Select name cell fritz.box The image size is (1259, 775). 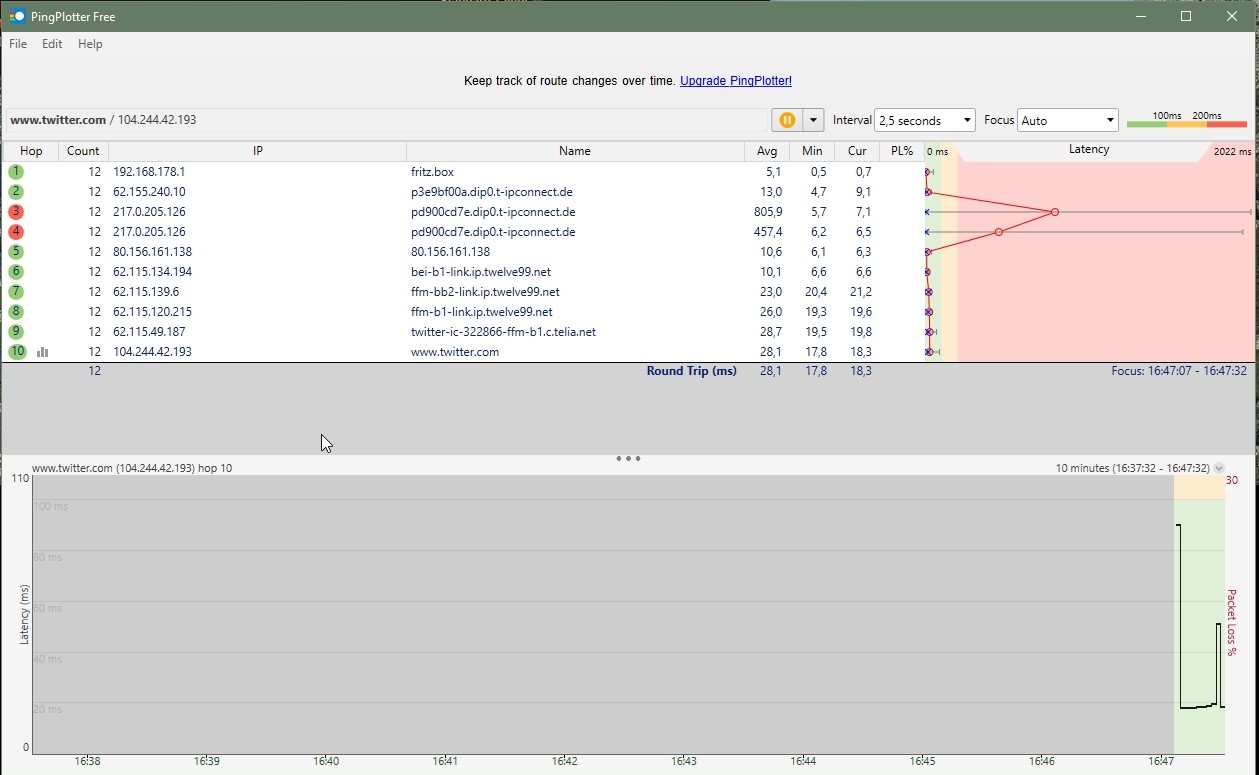click(432, 172)
